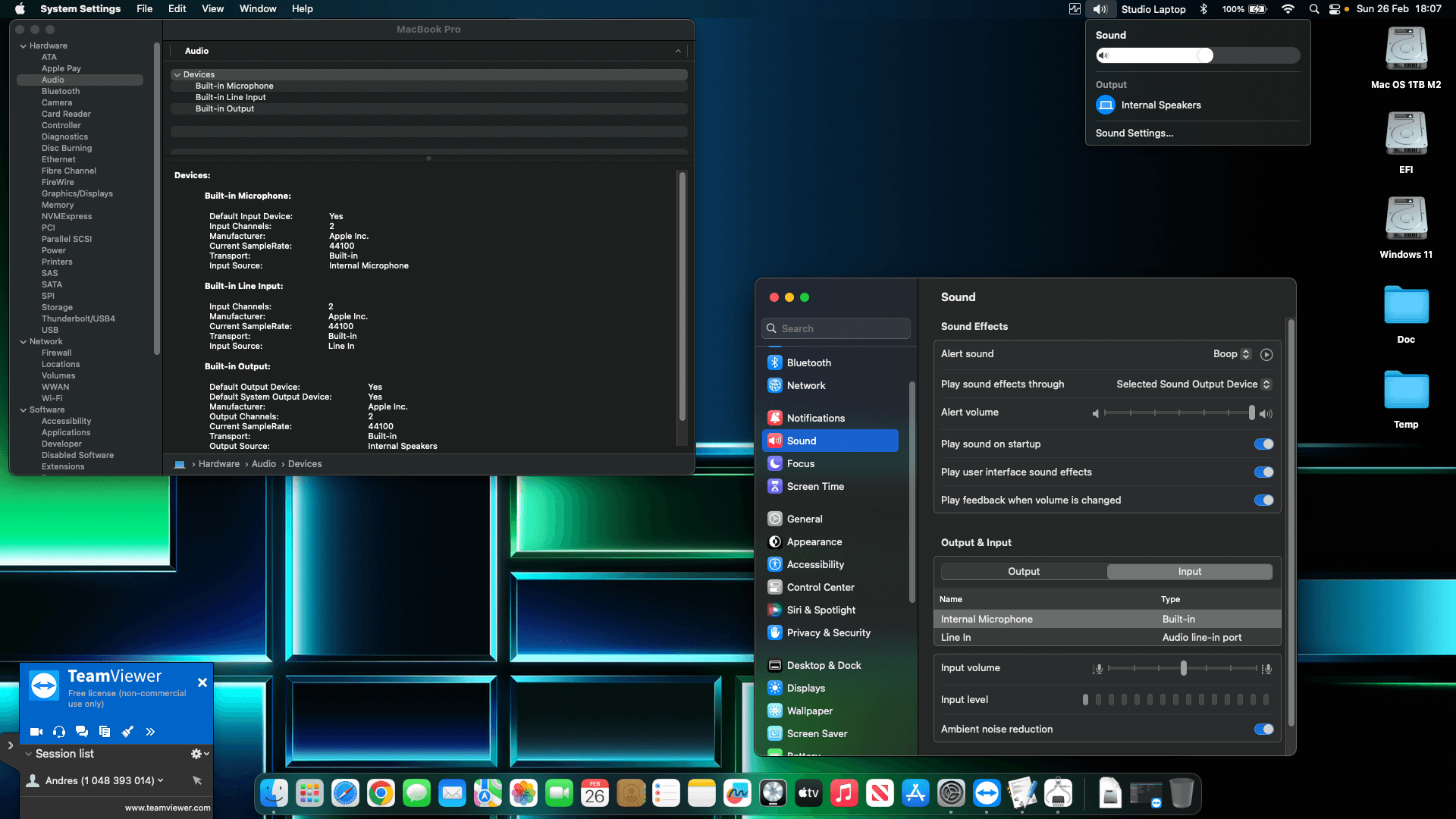Open Spotlight search in menu bar

pyautogui.click(x=1314, y=9)
